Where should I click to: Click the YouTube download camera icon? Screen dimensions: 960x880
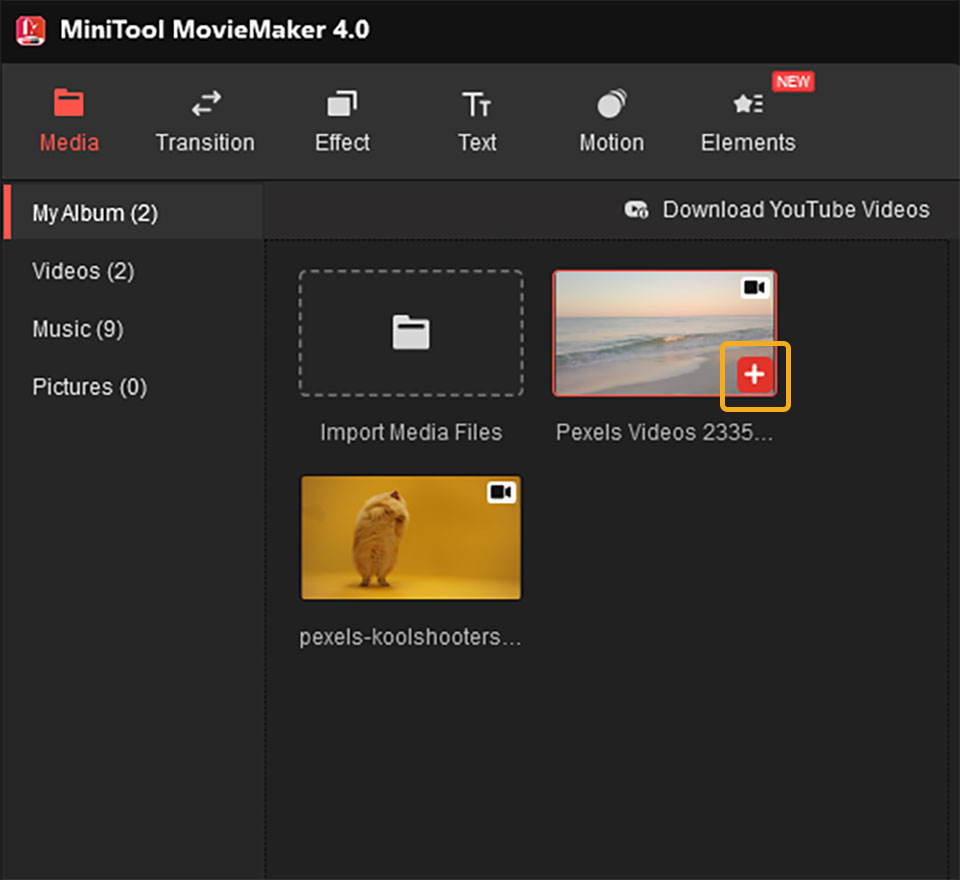[x=636, y=209]
